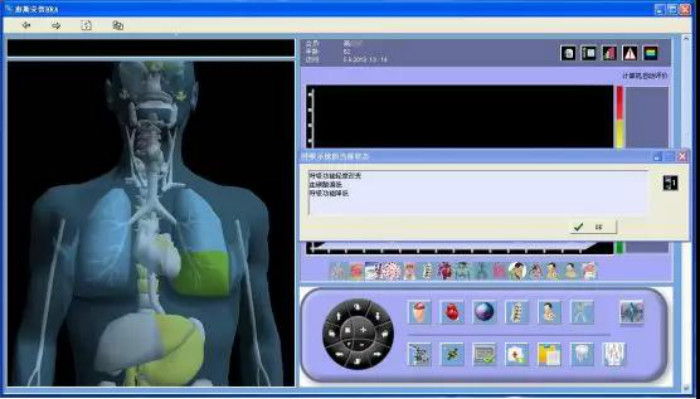Click the forward arrow in the toolbar
This screenshot has width=700, height=399.
click(x=56, y=25)
